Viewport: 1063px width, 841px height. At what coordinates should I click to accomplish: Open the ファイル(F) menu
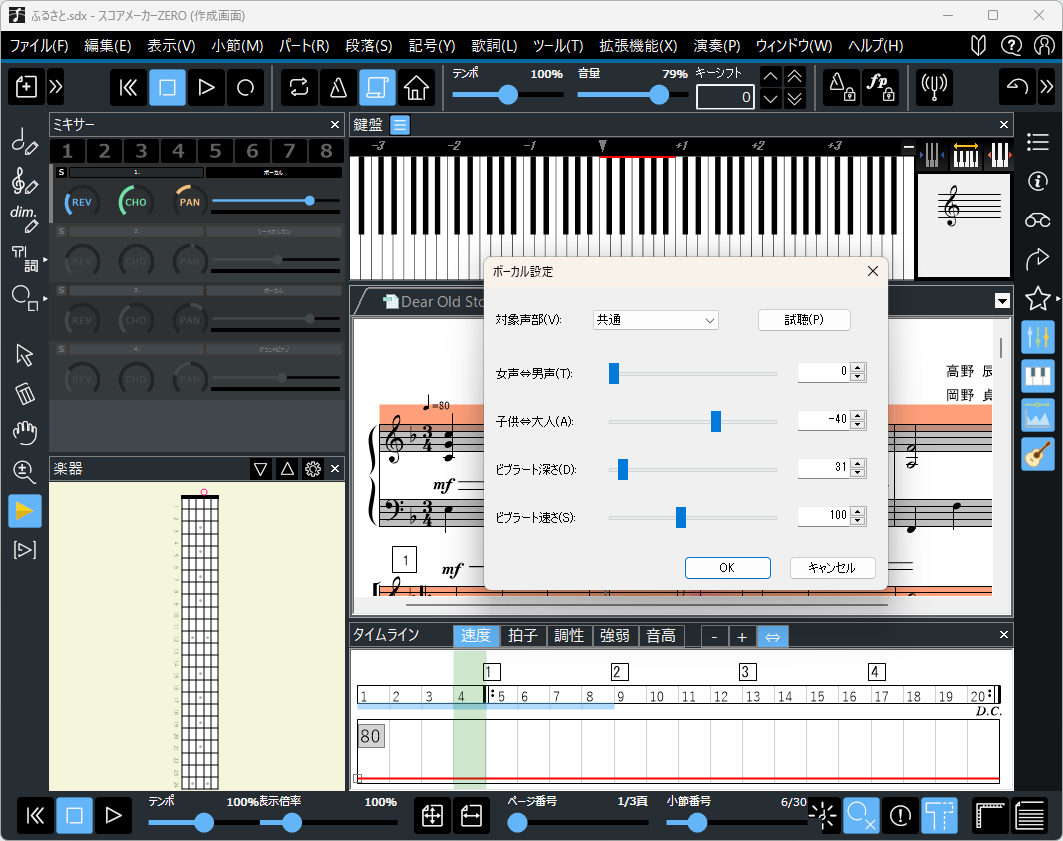(39, 46)
